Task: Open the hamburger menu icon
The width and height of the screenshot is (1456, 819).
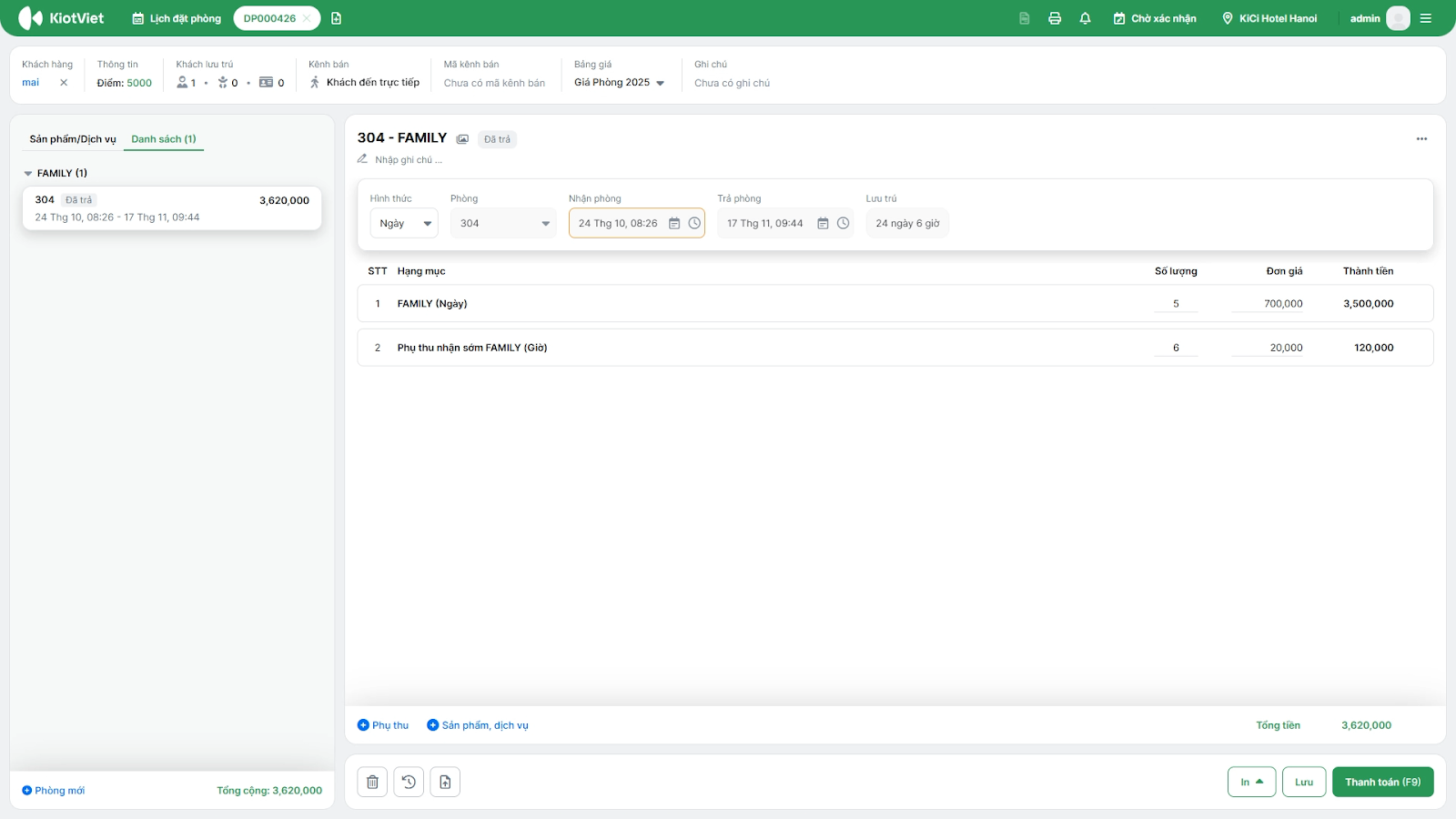Action: coord(1426,18)
